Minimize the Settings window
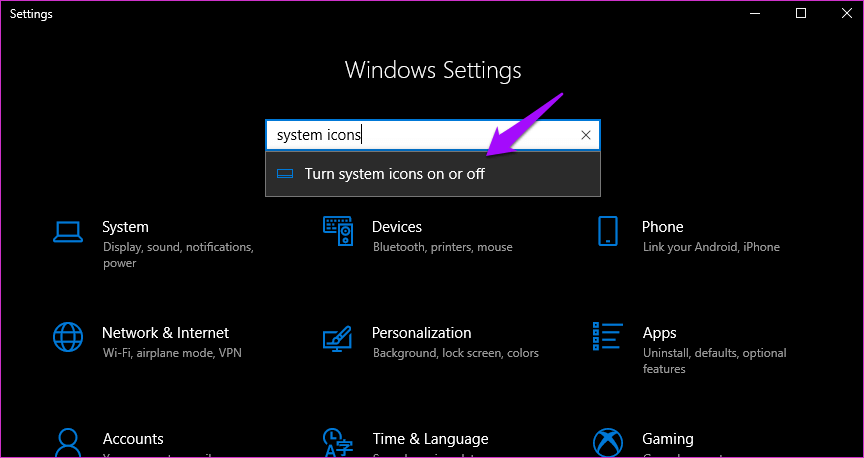 pos(755,14)
